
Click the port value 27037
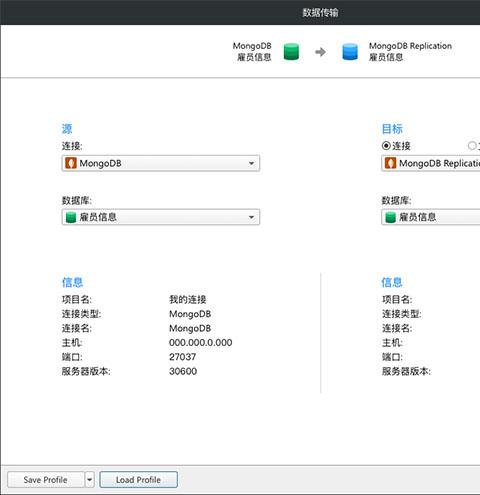[183, 357]
